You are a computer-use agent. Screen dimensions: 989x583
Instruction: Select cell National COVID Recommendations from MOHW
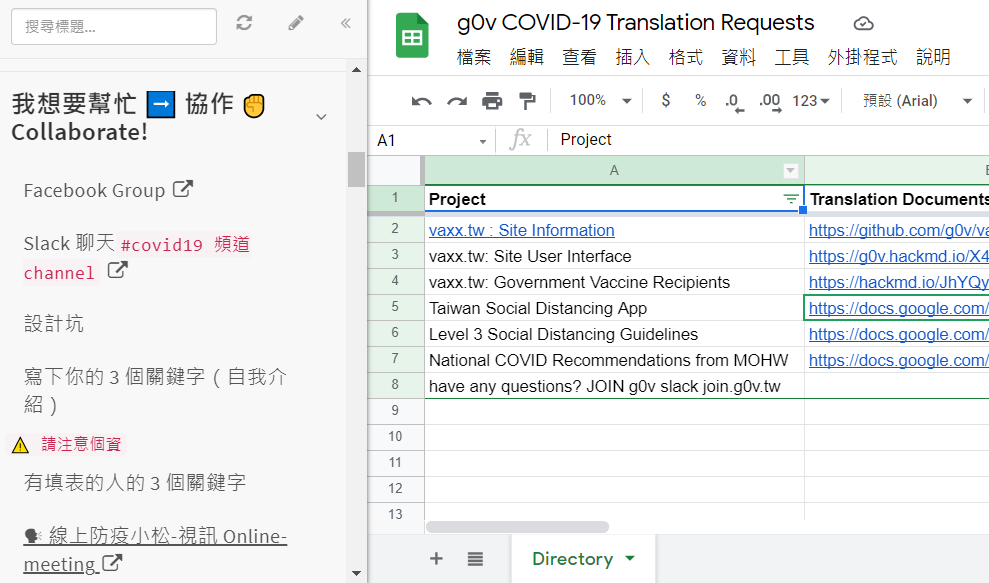coord(614,360)
